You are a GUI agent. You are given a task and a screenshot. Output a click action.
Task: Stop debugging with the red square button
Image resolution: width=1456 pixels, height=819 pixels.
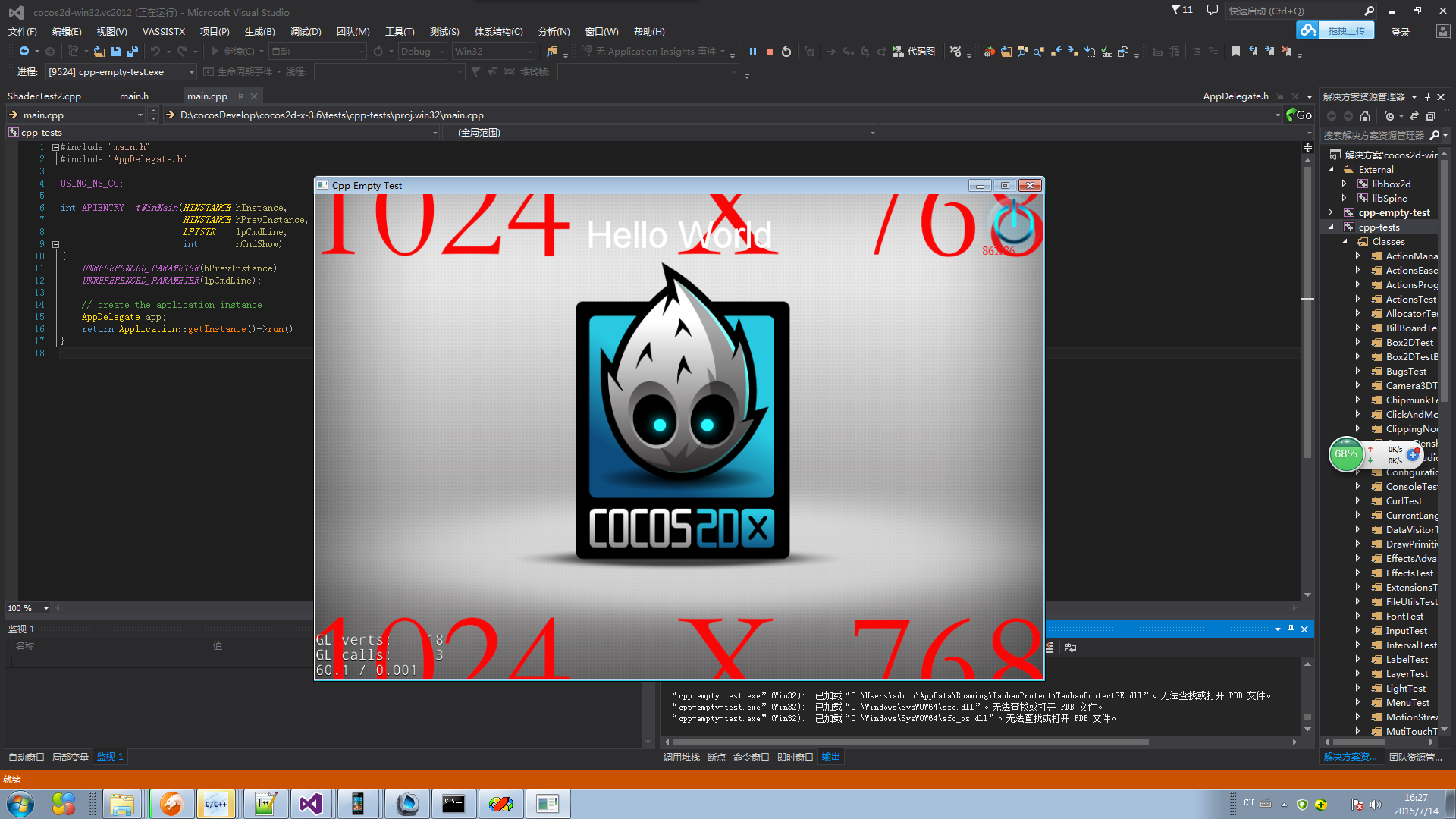tap(769, 52)
